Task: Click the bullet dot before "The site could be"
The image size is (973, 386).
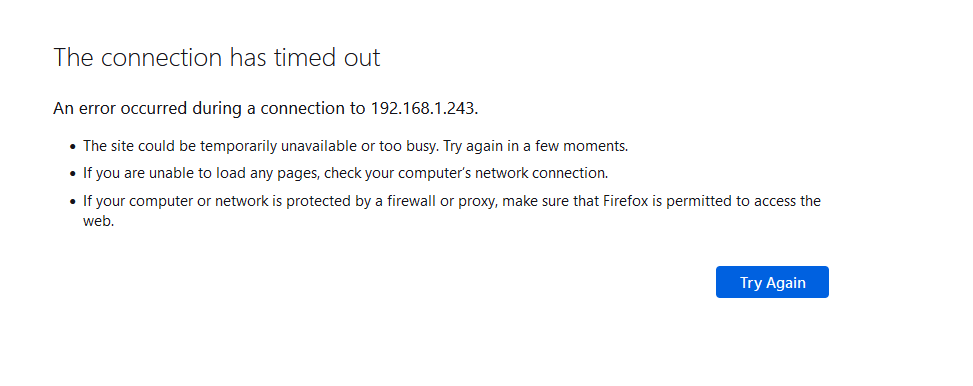Action: point(73,147)
